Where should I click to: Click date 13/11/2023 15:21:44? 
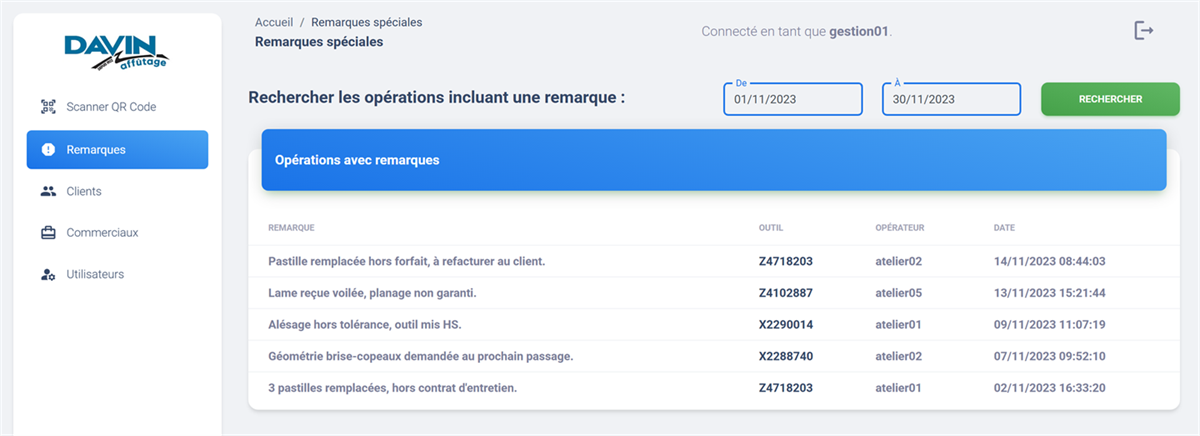click(1049, 293)
